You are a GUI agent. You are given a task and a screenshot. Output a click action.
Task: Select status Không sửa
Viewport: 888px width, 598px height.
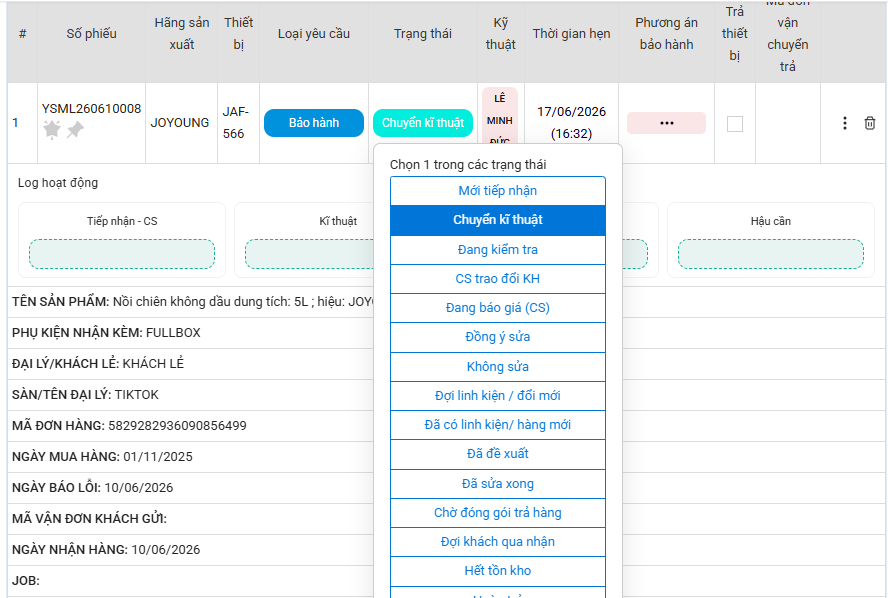498,366
